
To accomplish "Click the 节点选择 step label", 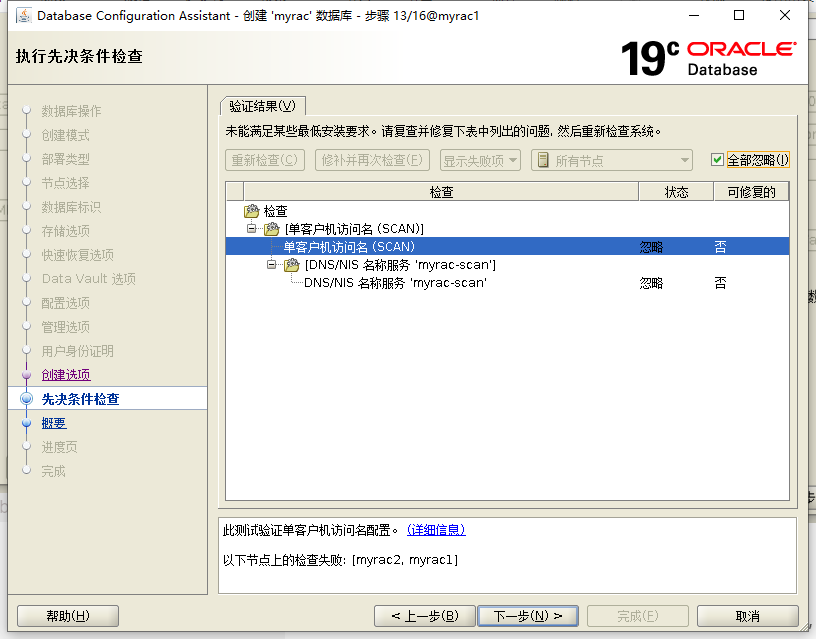I will pyautogui.click(x=66, y=183).
